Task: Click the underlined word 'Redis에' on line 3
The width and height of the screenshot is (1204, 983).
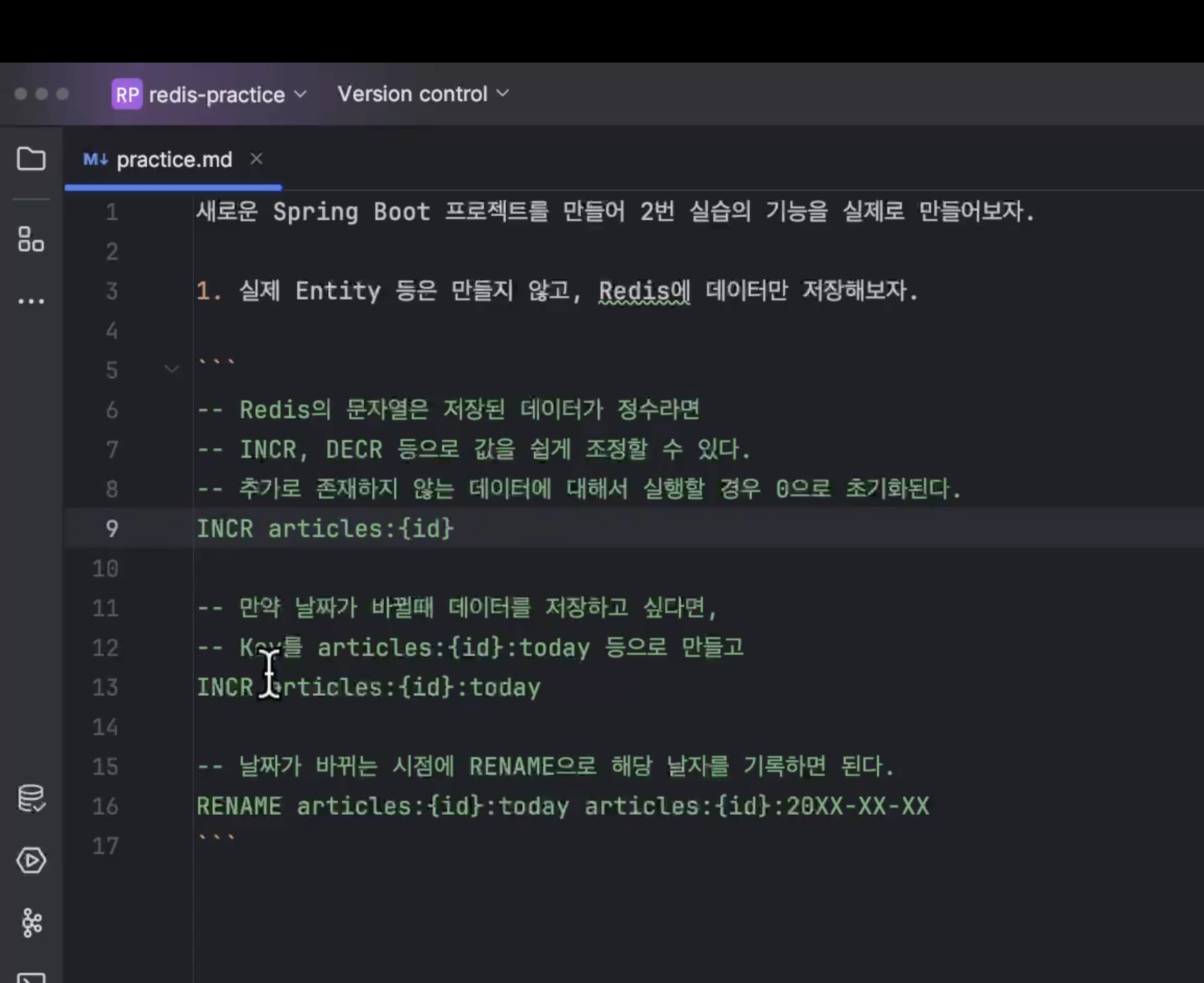Action: tap(644, 291)
